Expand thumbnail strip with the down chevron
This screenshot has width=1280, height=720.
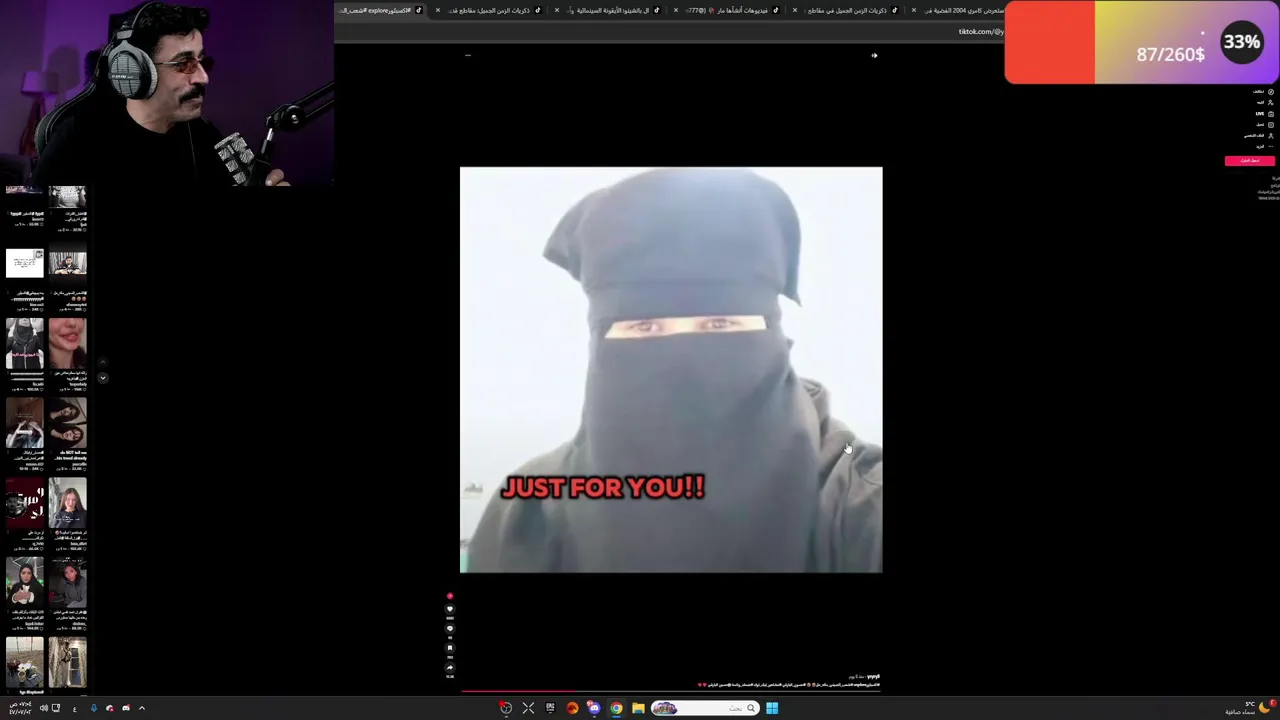[102, 378]
